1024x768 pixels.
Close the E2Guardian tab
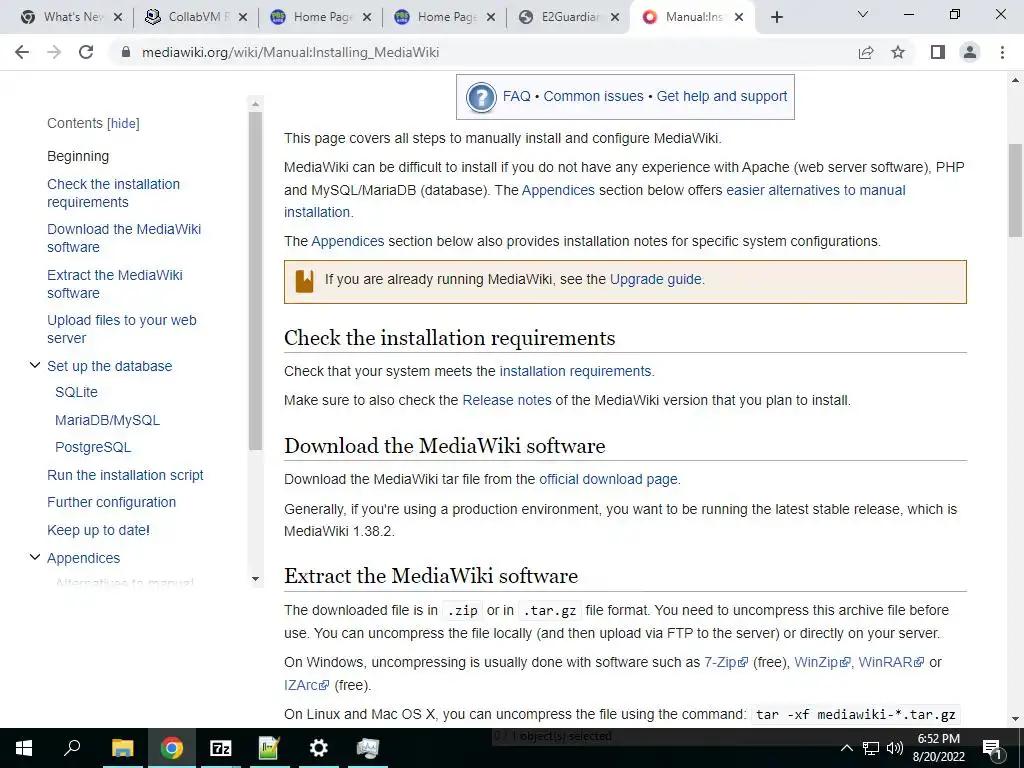coord(615,17)
